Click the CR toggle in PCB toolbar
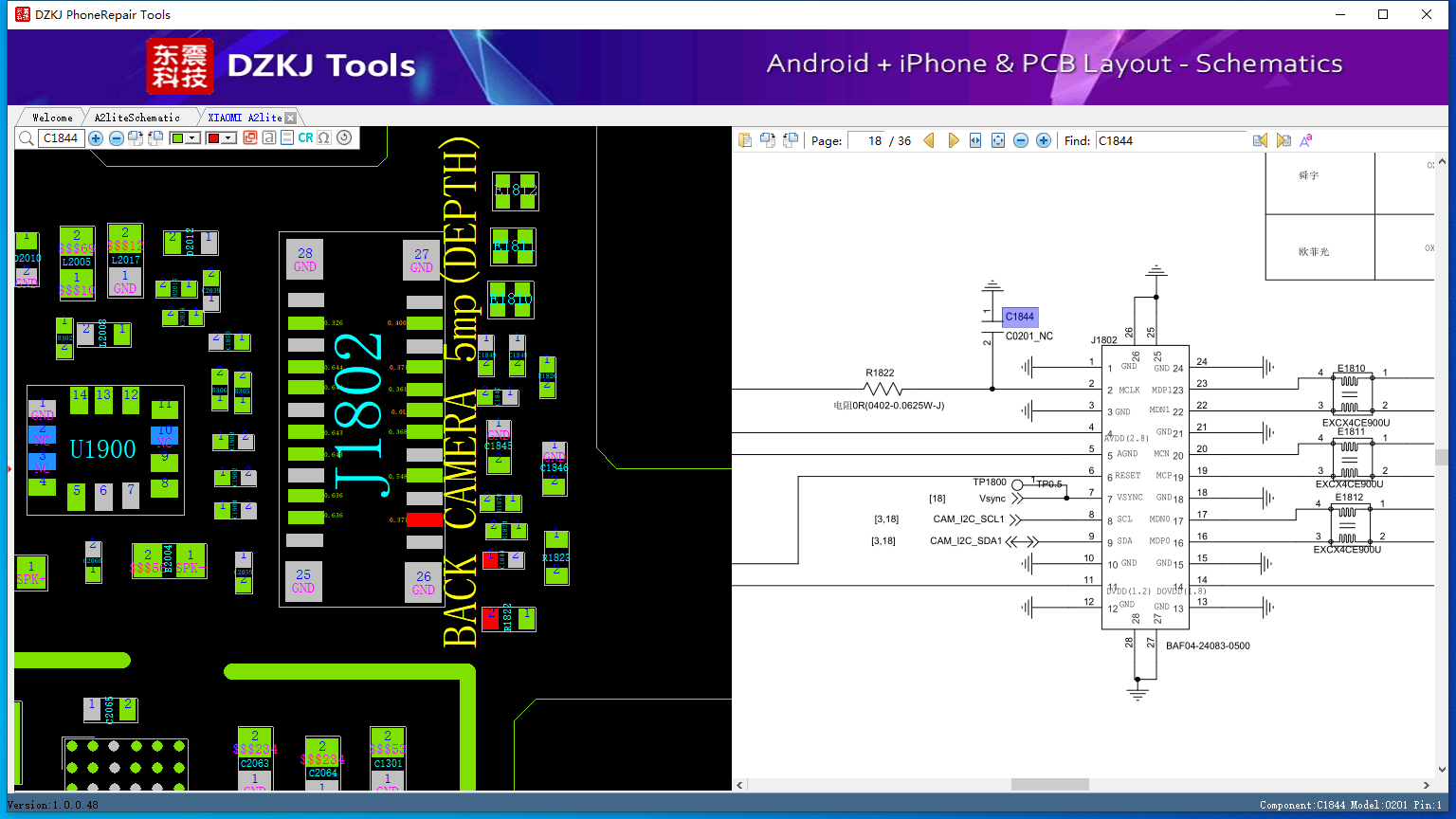Screen dimensions: 1456x819 pos(305,138)
